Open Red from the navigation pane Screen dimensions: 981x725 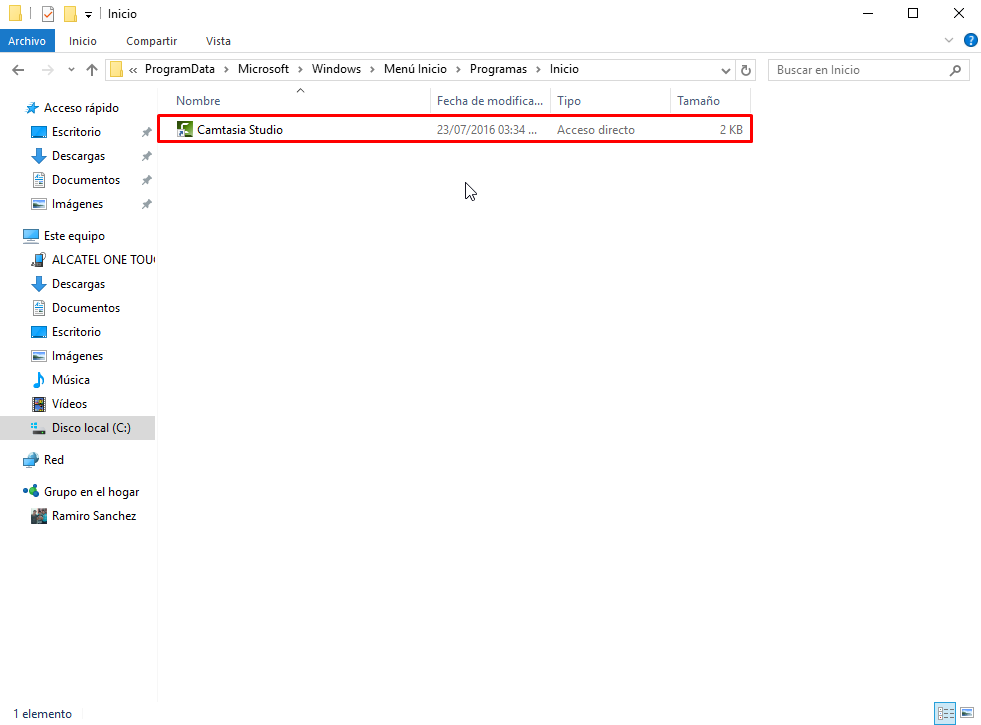point(51,459)
